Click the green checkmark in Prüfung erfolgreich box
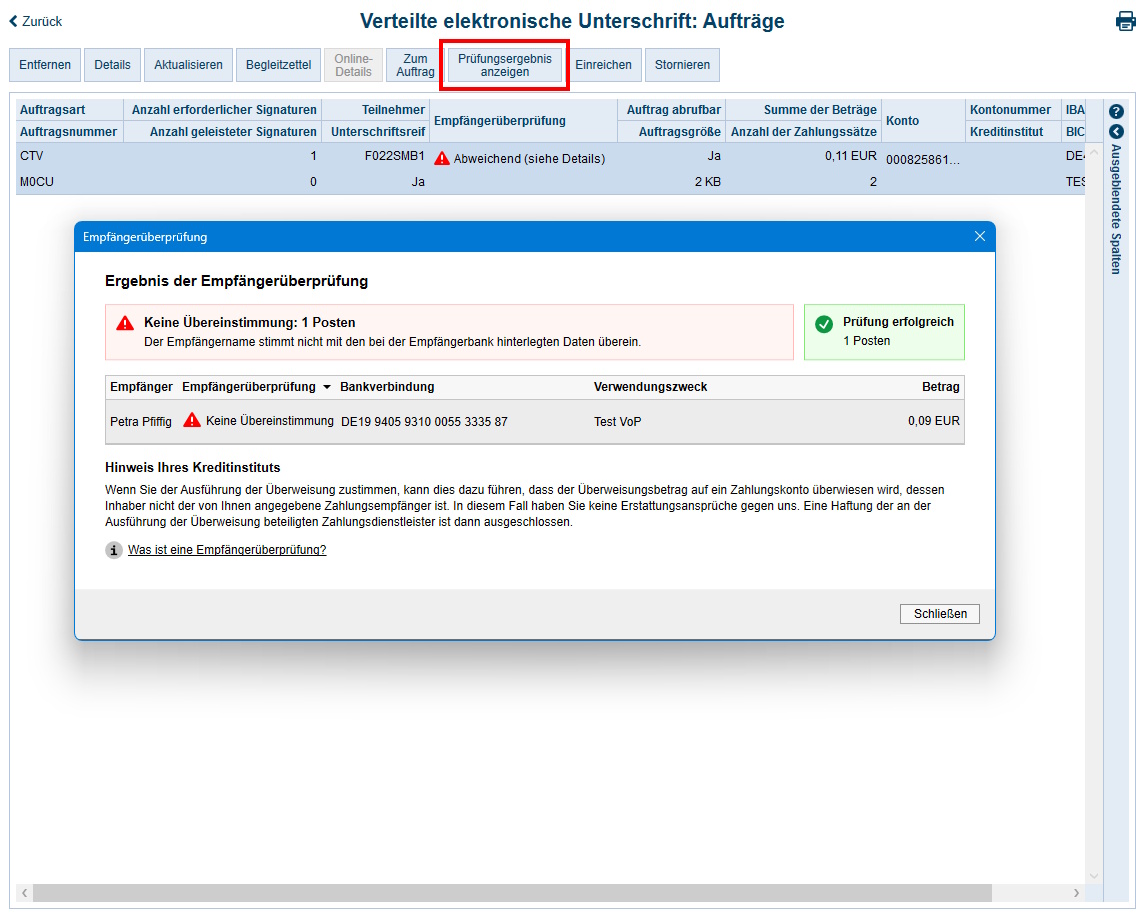Image resolution: width=1143 pixels, height=914 pixels. (824, 324)
